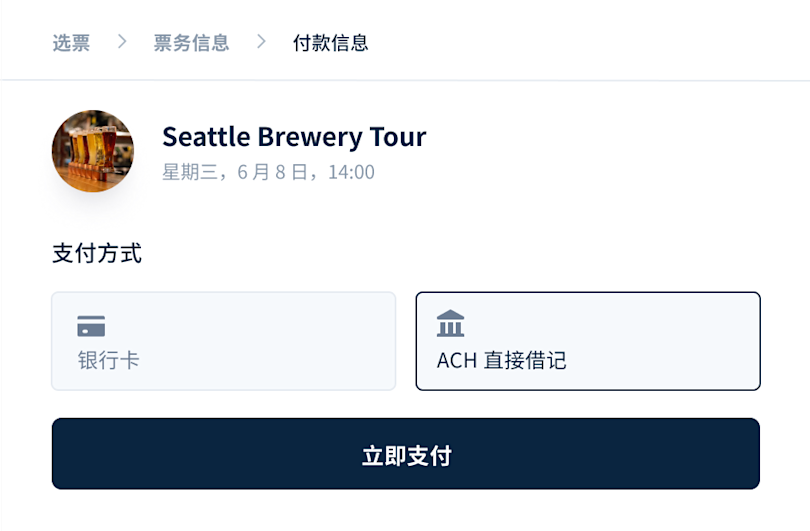The width and height of the screenshot is (810, 531).
Task: Open the beer glasses event photo
Action: pos(93,151)
